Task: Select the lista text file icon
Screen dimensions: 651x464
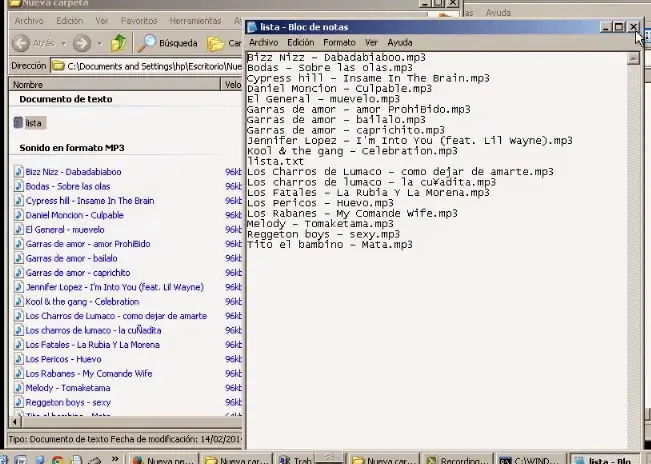Action: tap(18, 123)
